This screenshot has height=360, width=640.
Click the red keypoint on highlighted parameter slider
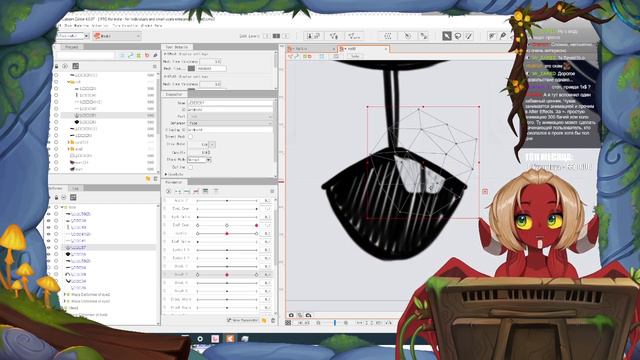click(227, 275)
